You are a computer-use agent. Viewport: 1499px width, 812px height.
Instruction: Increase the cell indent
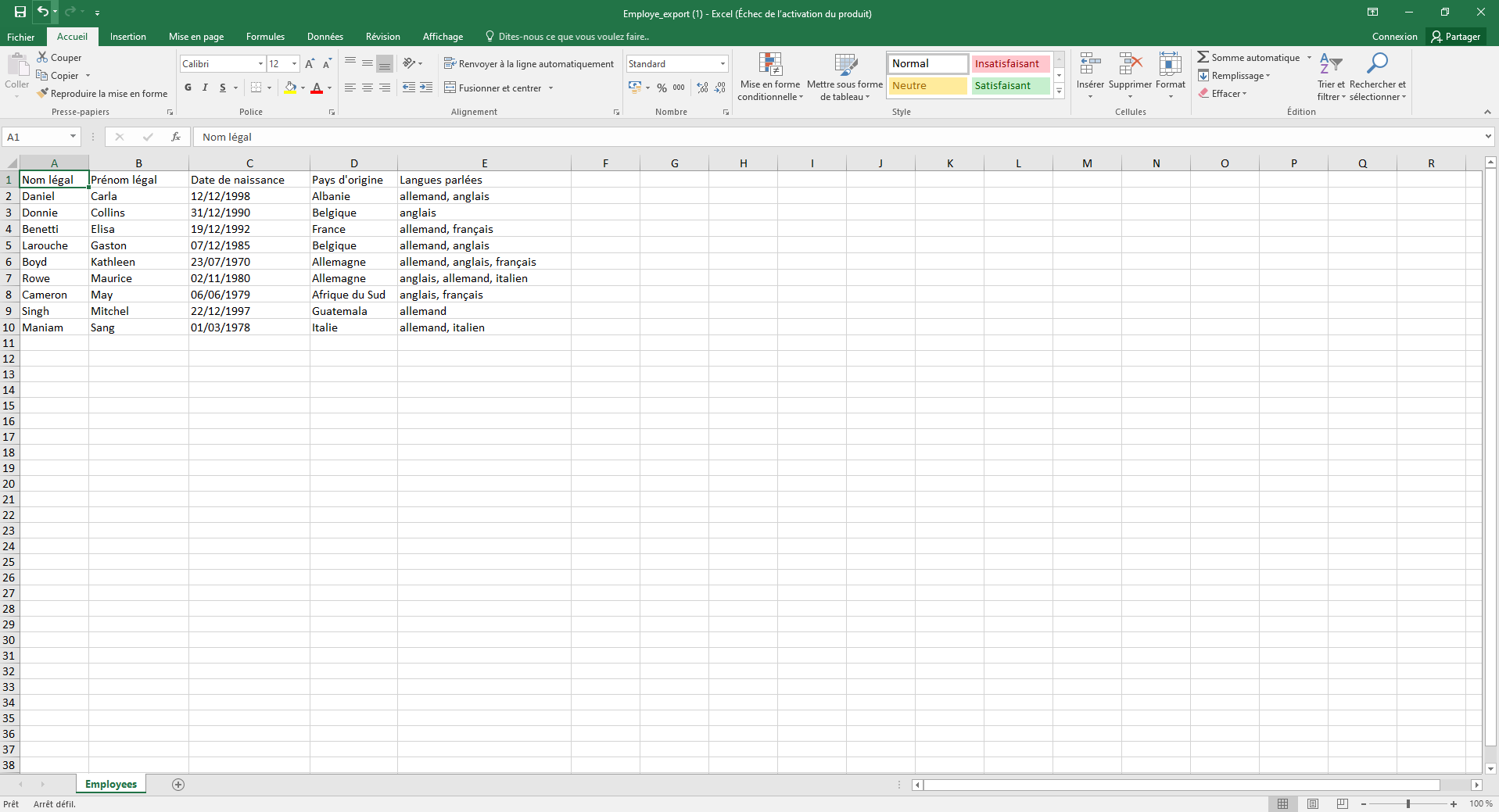tap(426, 88)
